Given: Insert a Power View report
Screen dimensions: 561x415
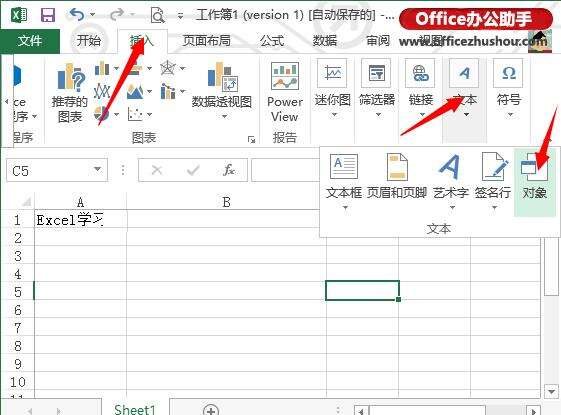Looking at the screenshot, I should [x=285, y=92].
